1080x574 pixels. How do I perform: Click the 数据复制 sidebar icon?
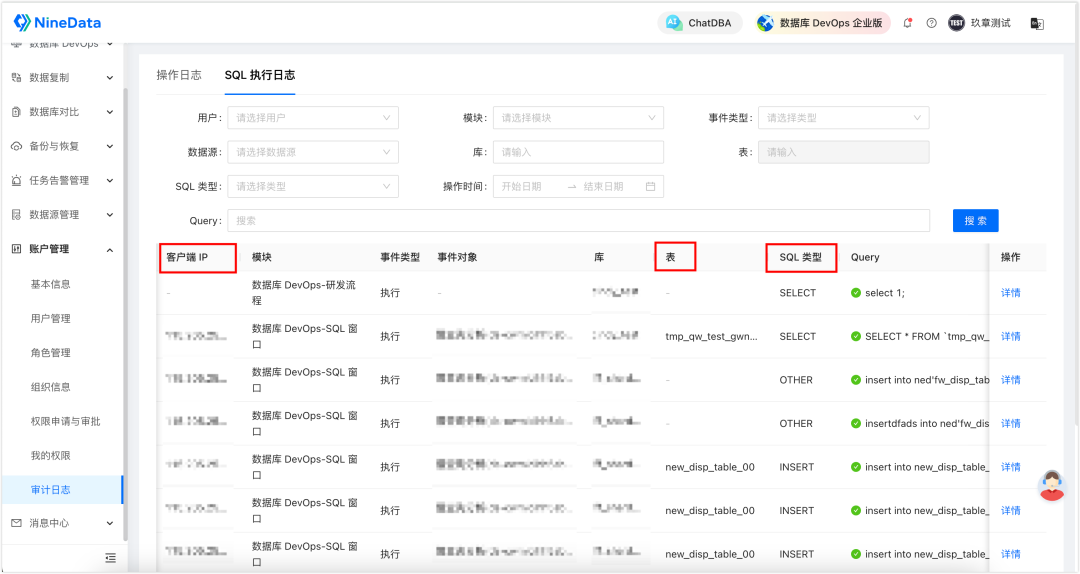pyautogui.click(x=17, y=78)
